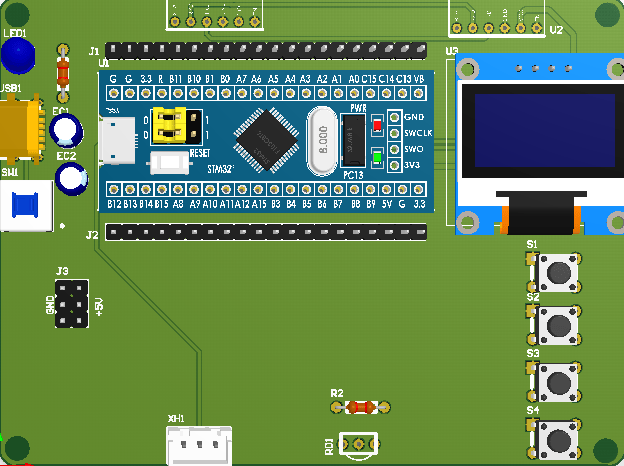This screenshot has width=624, height=466.
Task: Click the blue LED1 component
Action: point(17,55)
